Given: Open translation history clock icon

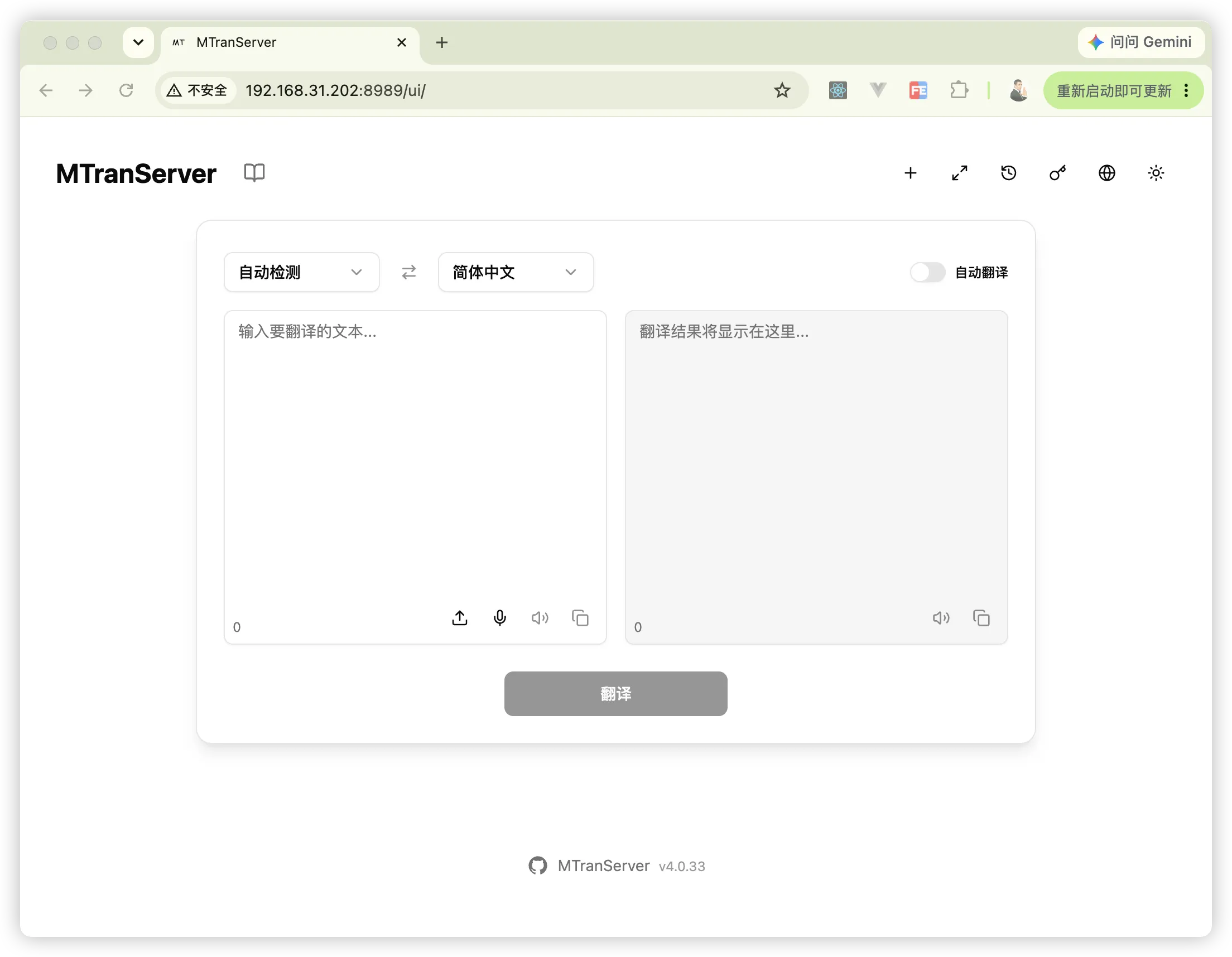Looking at the screenshot, I should click(1009, 173).
